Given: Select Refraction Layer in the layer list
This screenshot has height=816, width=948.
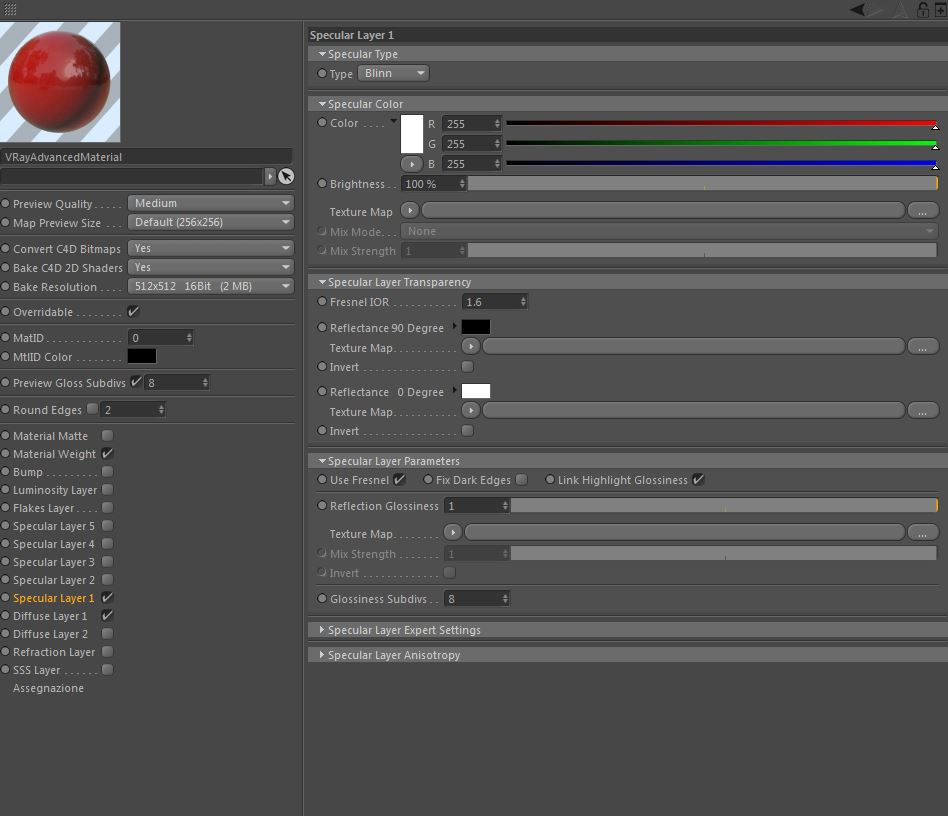Looking at the screenshot, I should click(54, 652).
